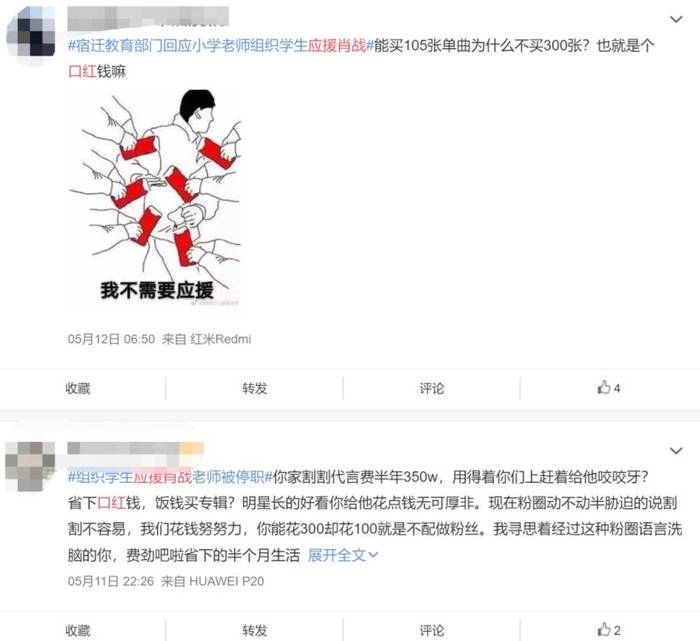Like the second post with 2 likes

coord(609,630)
